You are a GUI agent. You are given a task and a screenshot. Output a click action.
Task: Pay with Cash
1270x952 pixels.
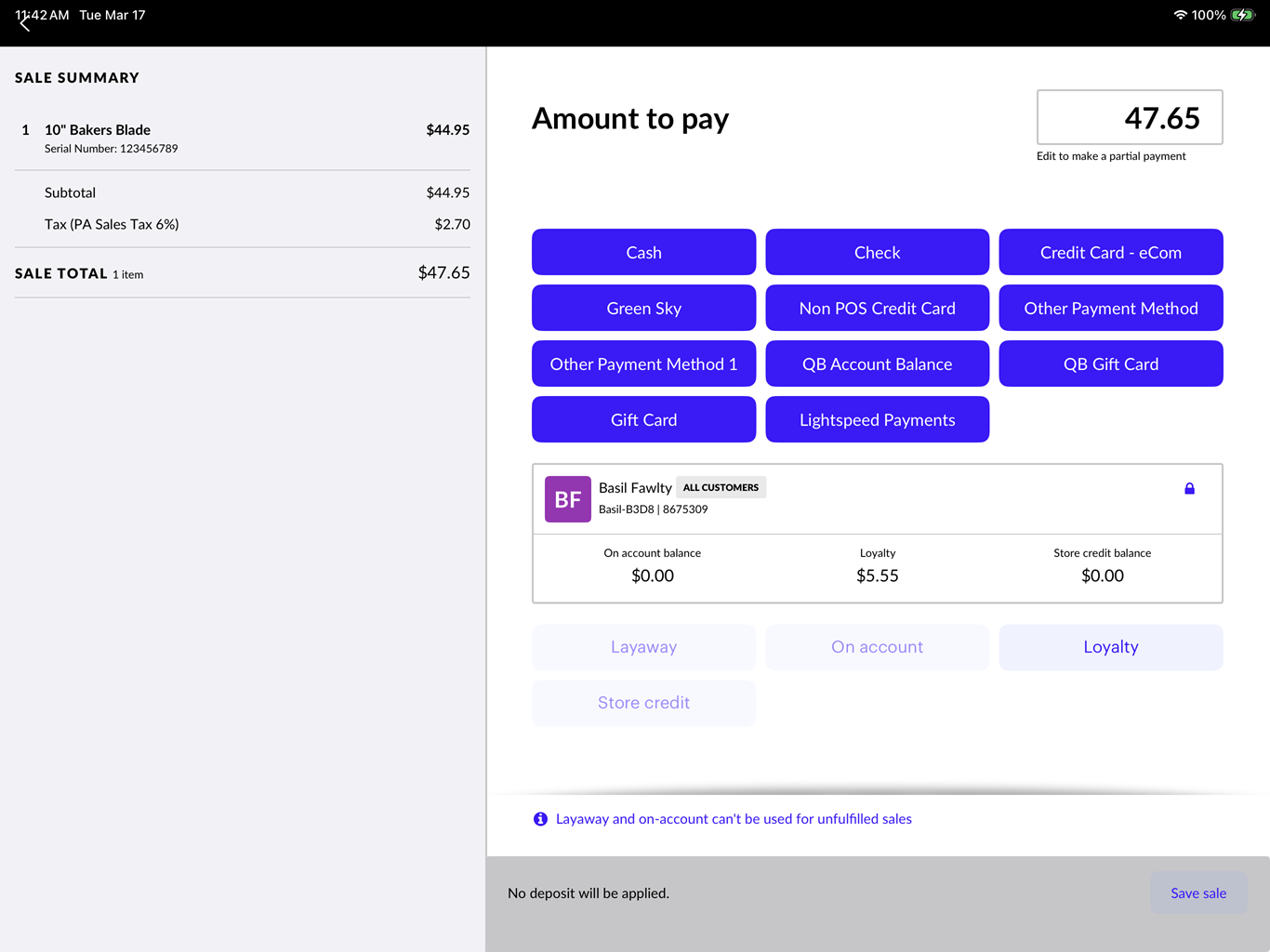643,252
